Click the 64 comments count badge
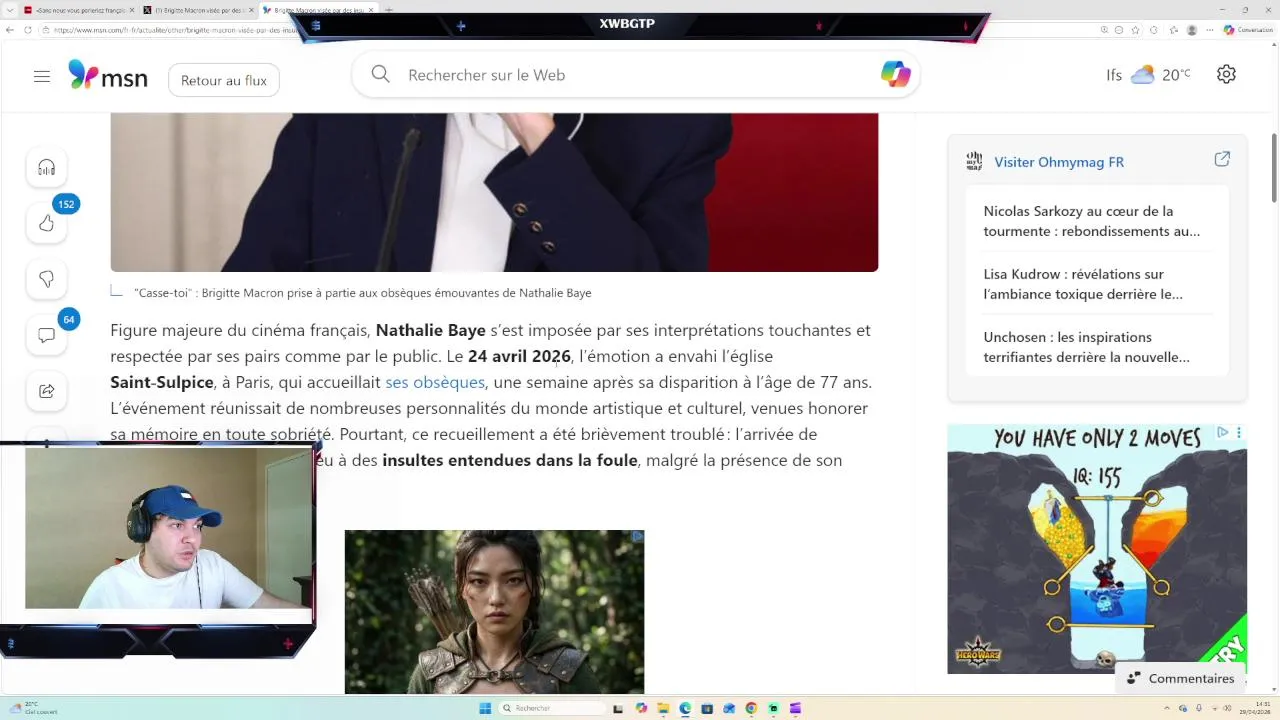The width and height of the screenshot is (1280, 720). (68, 320)
